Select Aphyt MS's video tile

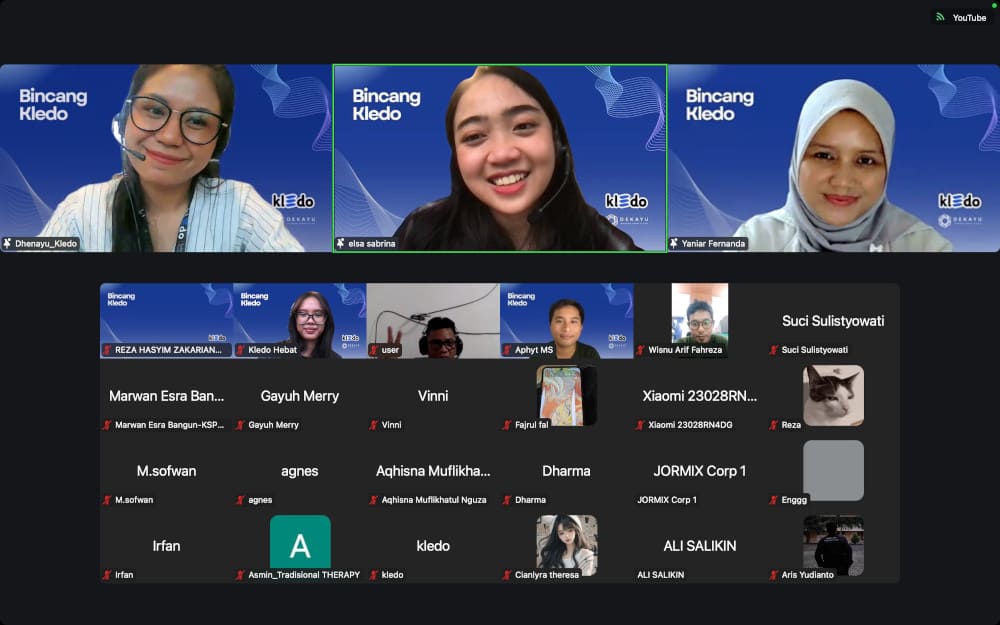tap(566, 320)
